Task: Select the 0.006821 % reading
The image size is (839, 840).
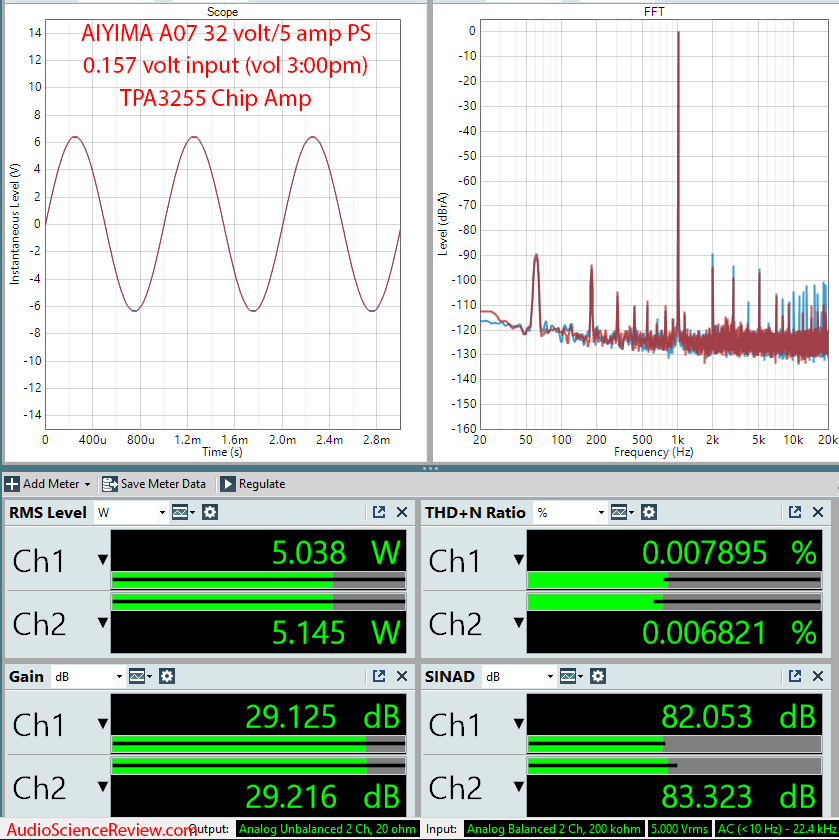Action: tap(729, 632)
